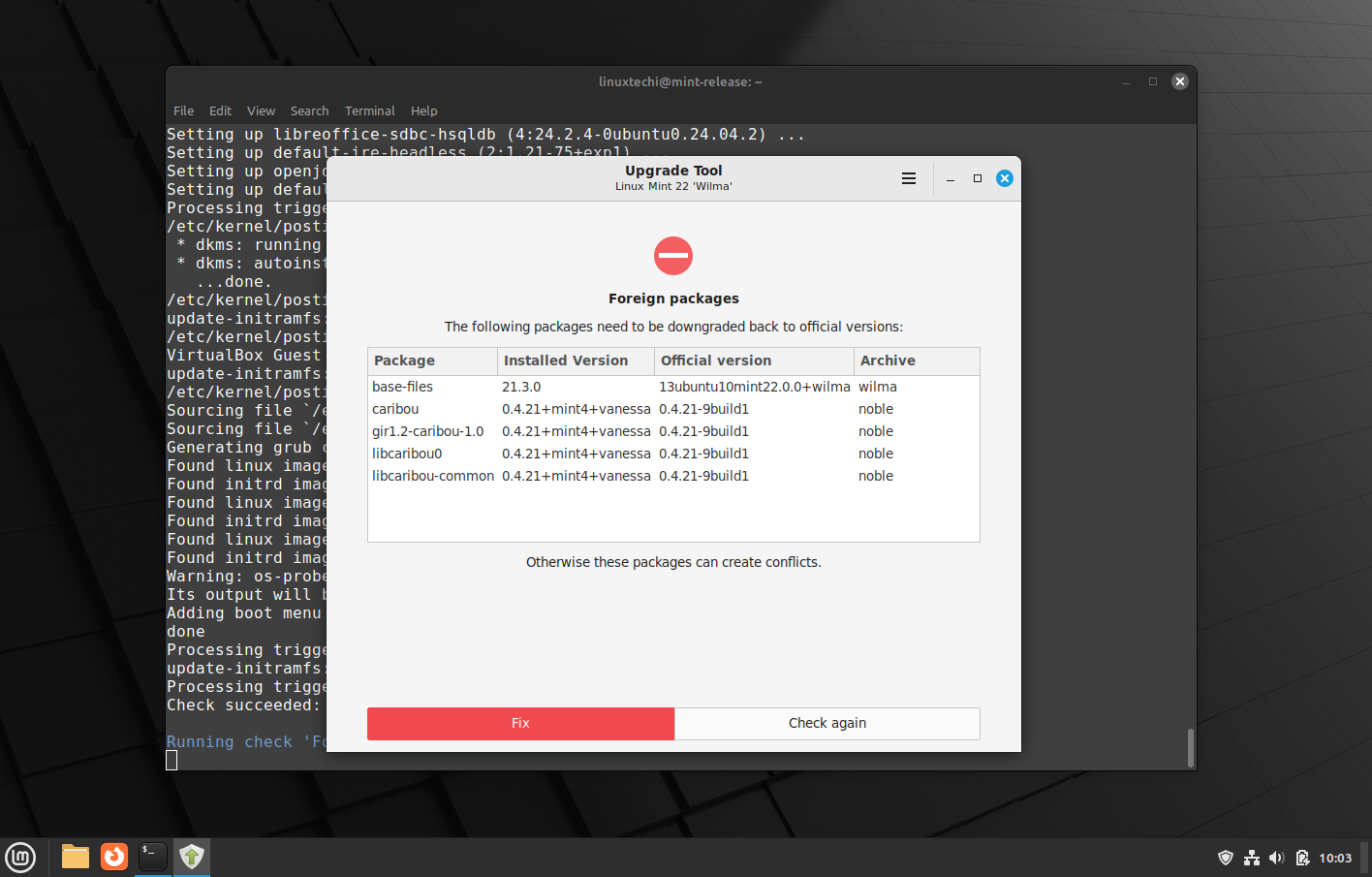The image size is (1372, 877).
Task: Open the terminal View menu
Action: pyautogui.click(x=261, y=110)
